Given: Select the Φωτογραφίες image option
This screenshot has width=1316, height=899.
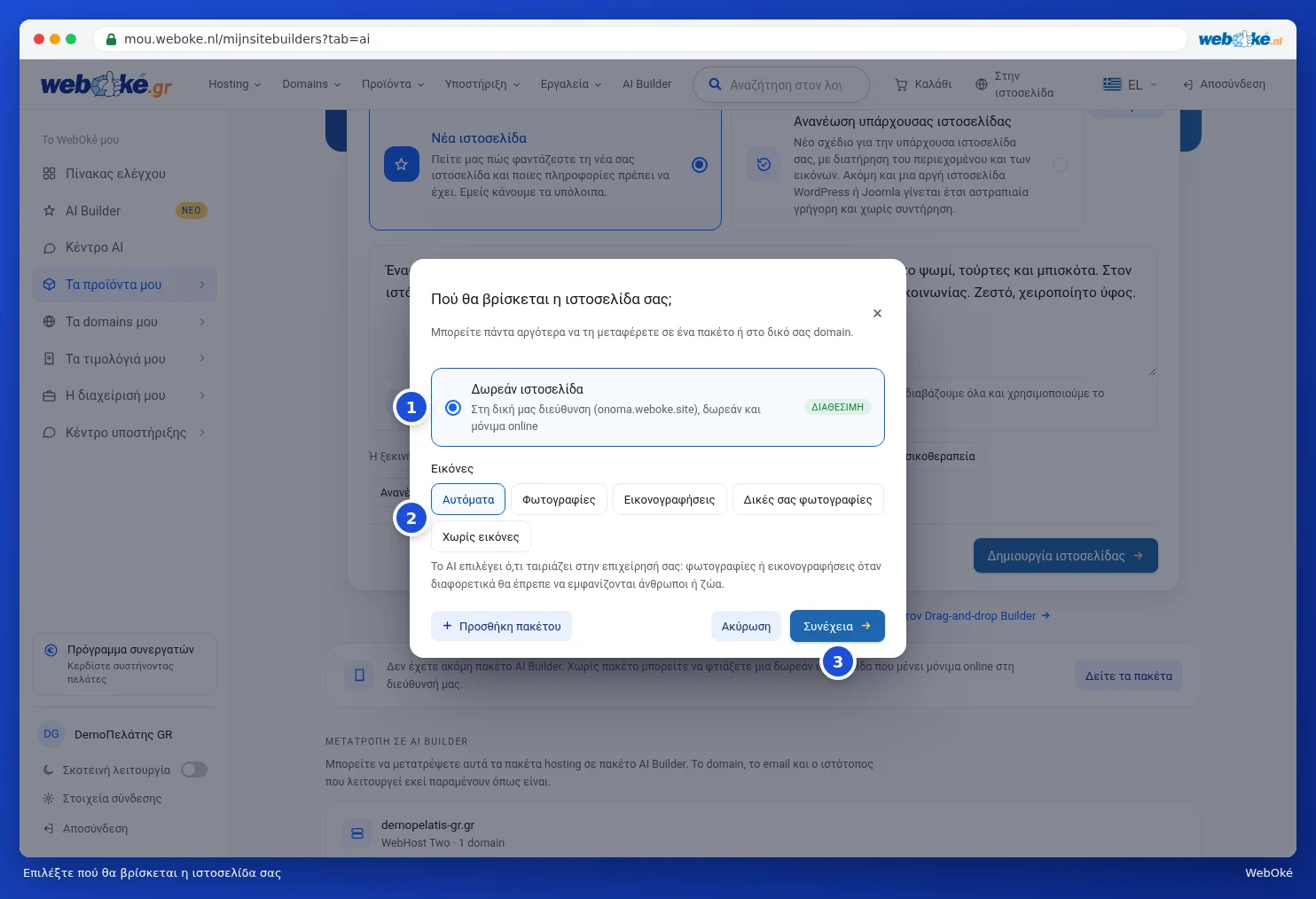Looking at the screenshot, I should (x=559, y=499).
